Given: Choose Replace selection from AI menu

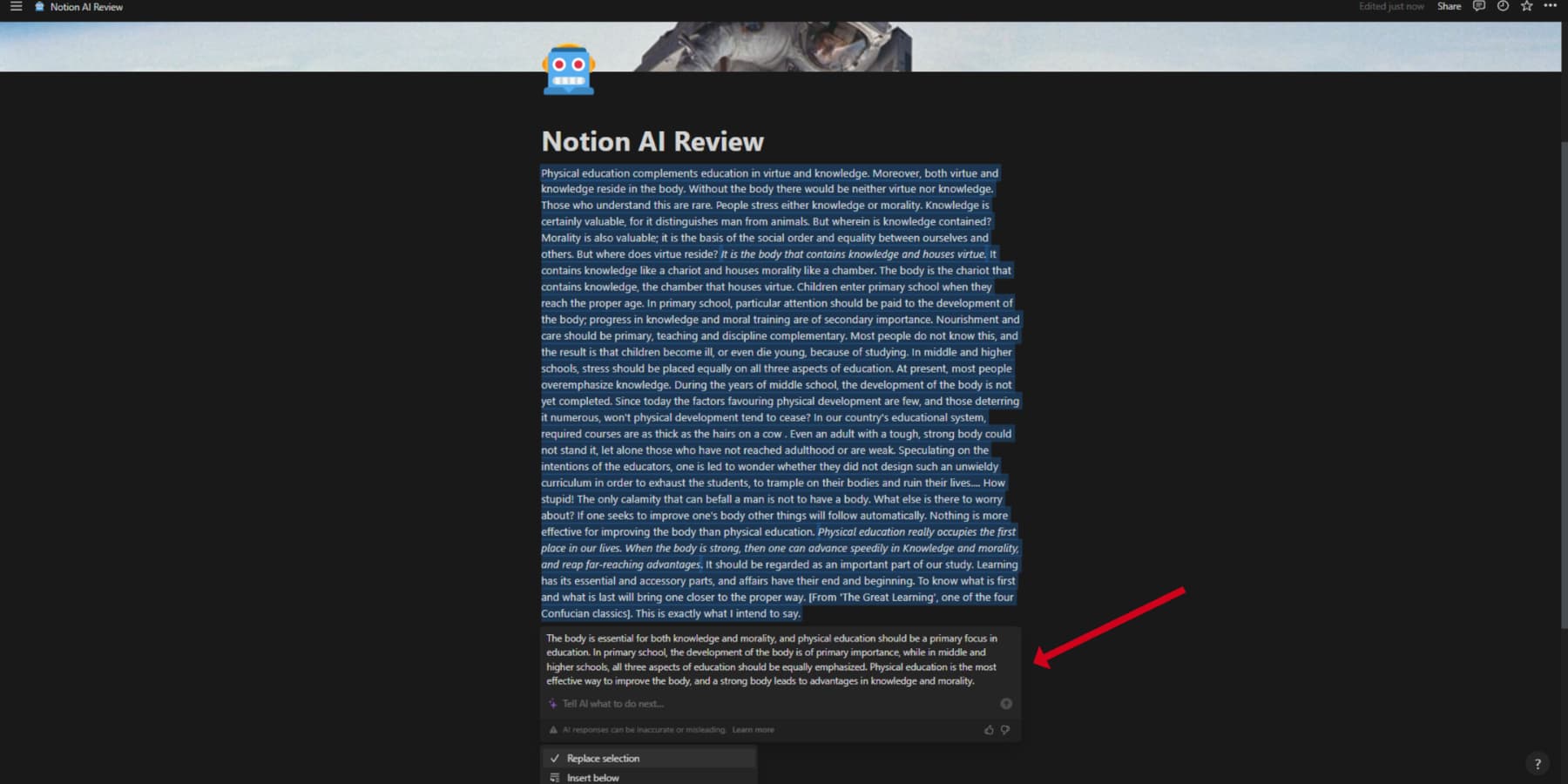Looking at the screenshot, I should coord(603,758).
